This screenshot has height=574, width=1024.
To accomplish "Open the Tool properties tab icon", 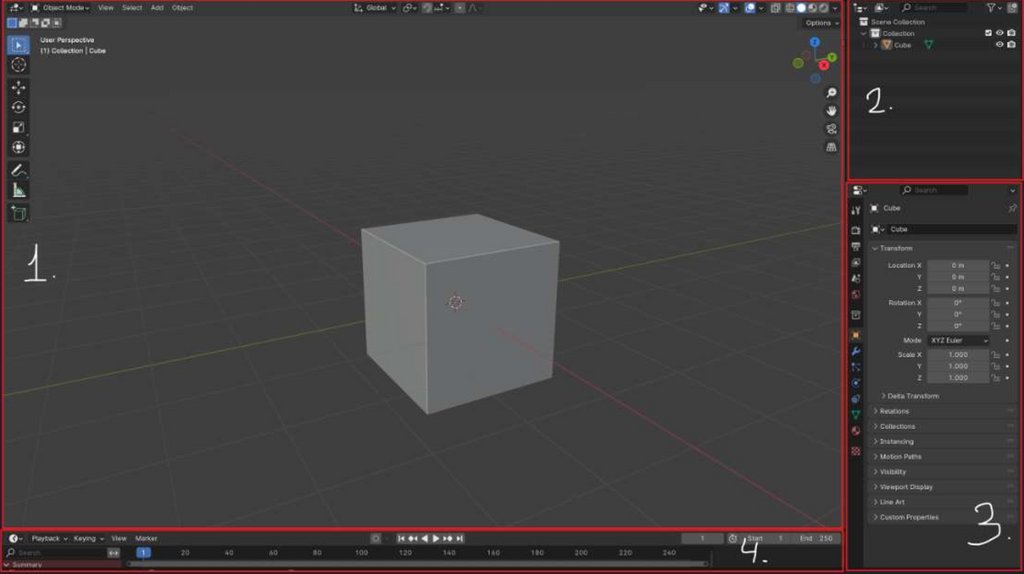I will (856, 210).
